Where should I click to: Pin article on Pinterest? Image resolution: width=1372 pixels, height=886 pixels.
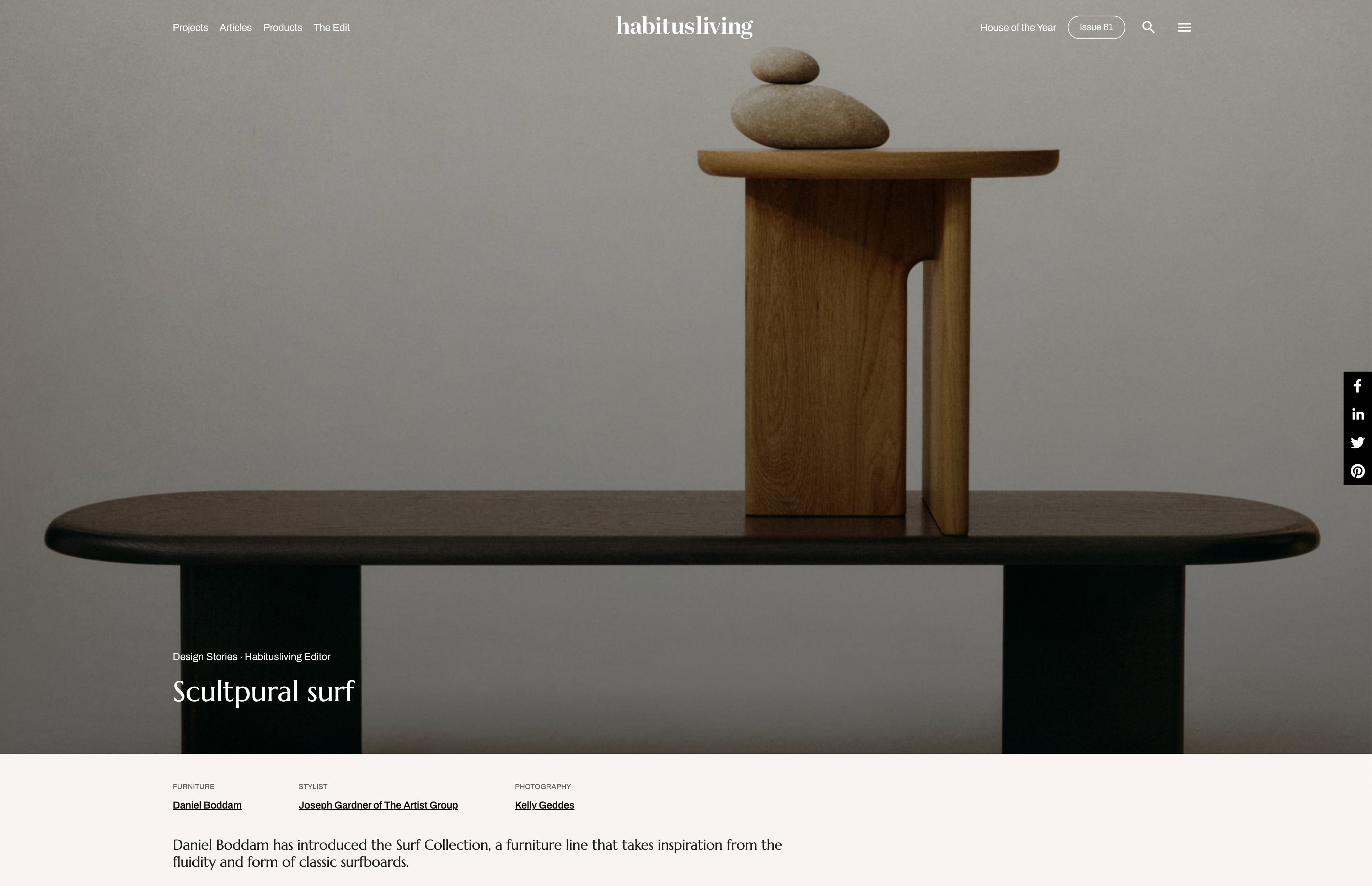[x=1358, y=471]
